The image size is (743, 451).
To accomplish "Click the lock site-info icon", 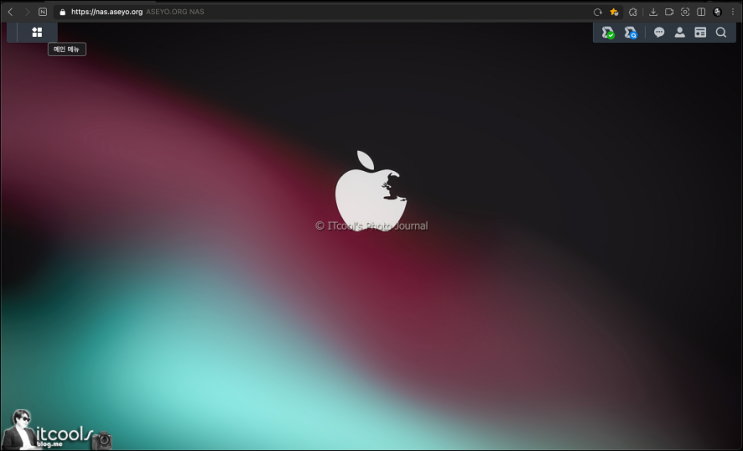I will [x=63, y=12].
